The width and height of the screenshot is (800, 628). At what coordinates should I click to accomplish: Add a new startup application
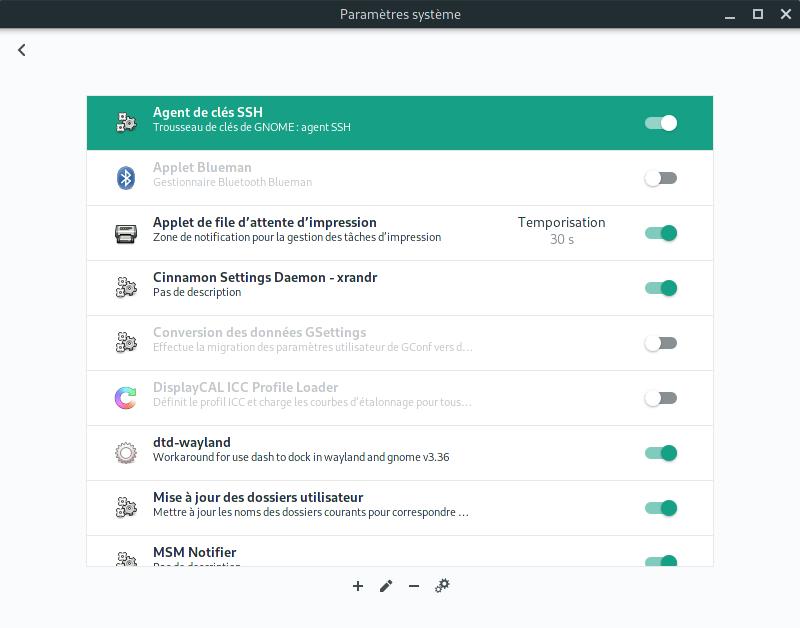(x=358, y=586)
